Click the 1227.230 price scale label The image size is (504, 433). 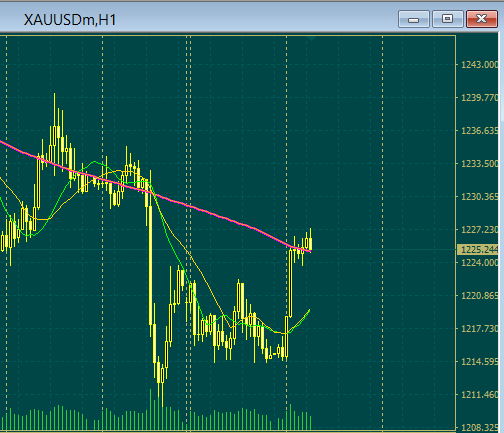click(479, 230)
